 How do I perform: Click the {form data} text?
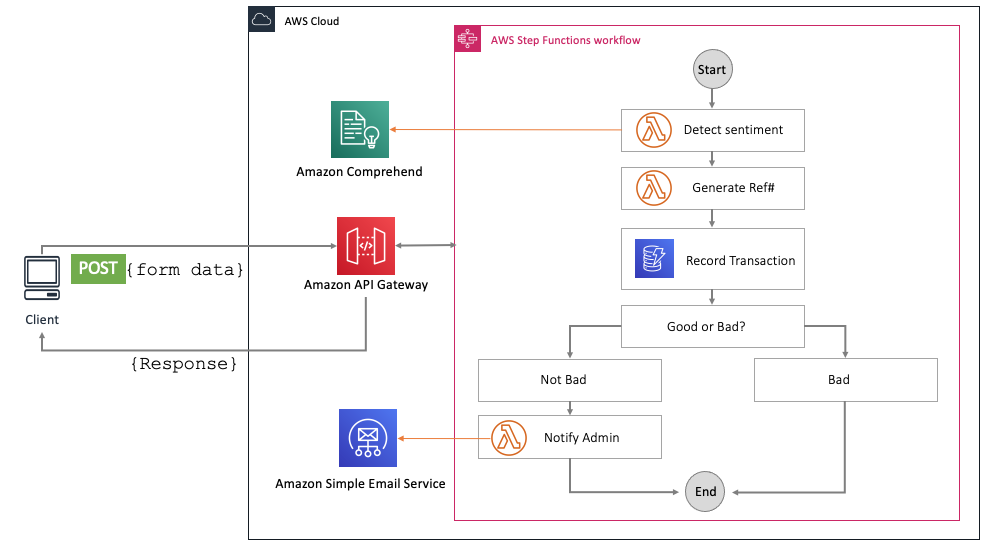184,269
